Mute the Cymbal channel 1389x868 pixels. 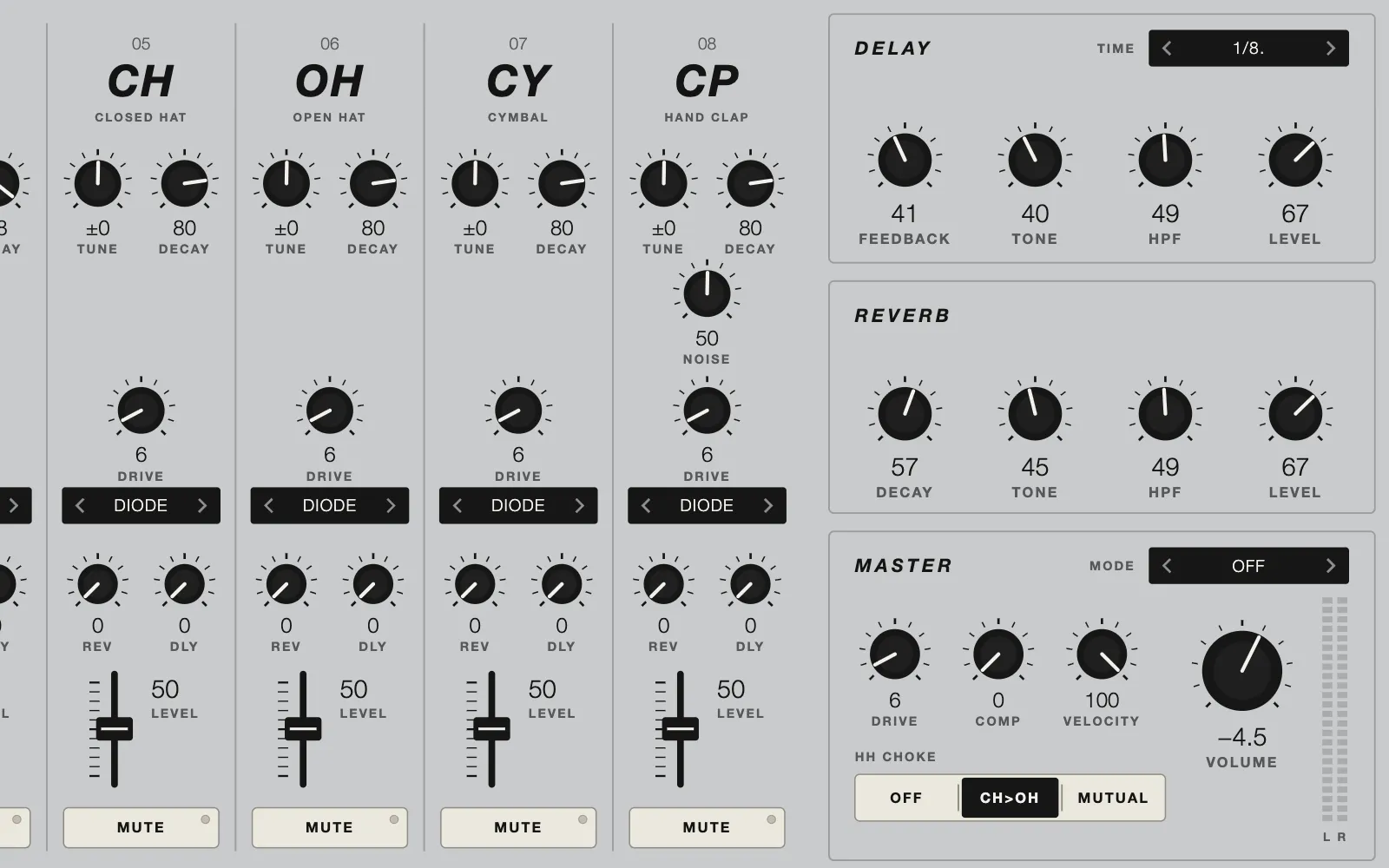(518, 827)
